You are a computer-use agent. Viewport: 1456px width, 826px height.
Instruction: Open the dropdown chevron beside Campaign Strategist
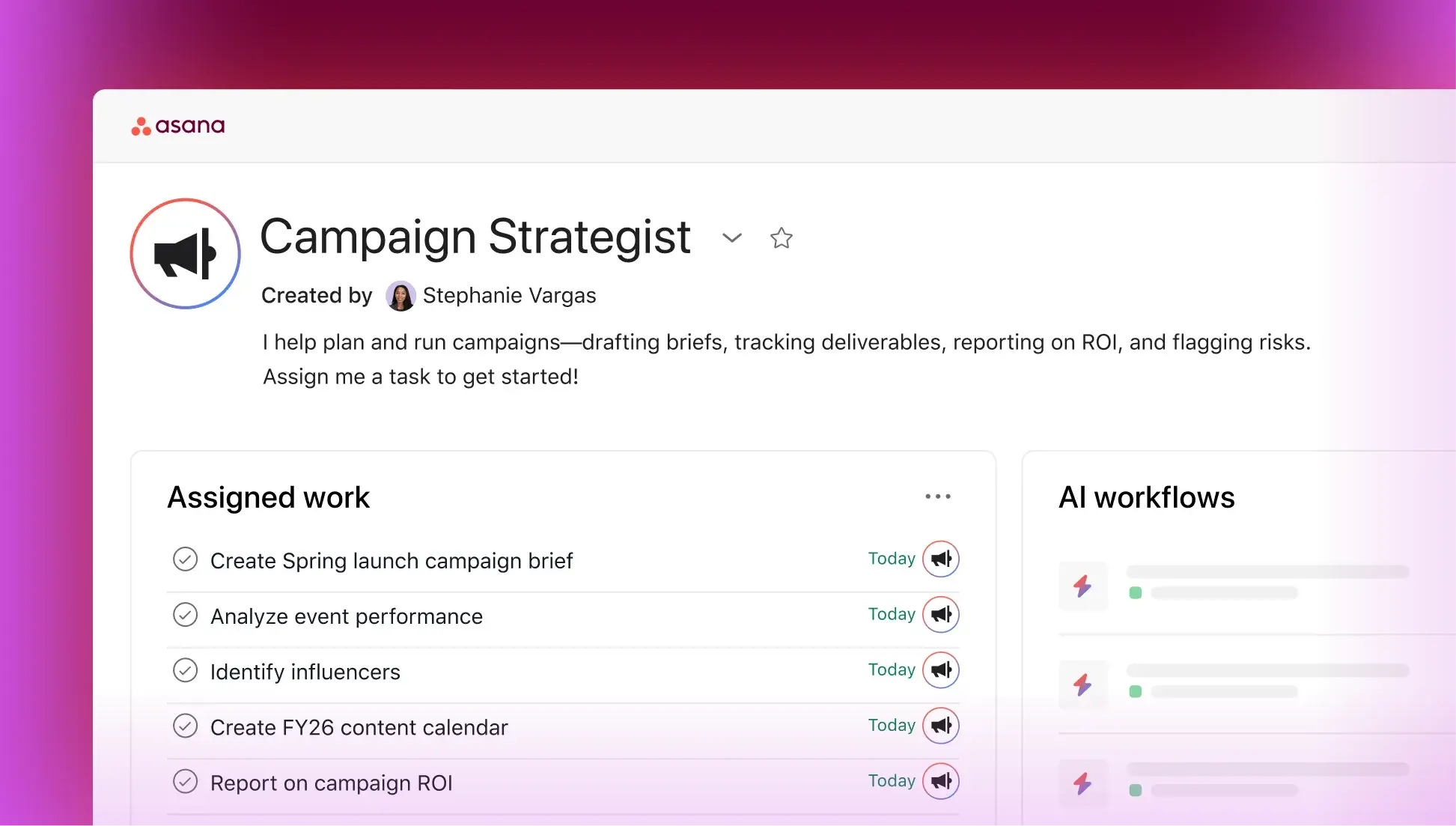click(731, 238)
